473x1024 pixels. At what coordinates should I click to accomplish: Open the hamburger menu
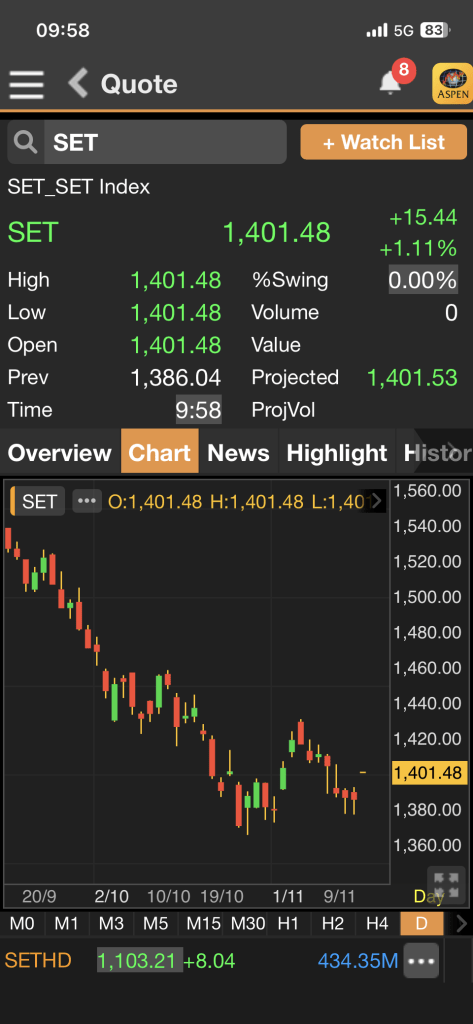click(26, 84)
